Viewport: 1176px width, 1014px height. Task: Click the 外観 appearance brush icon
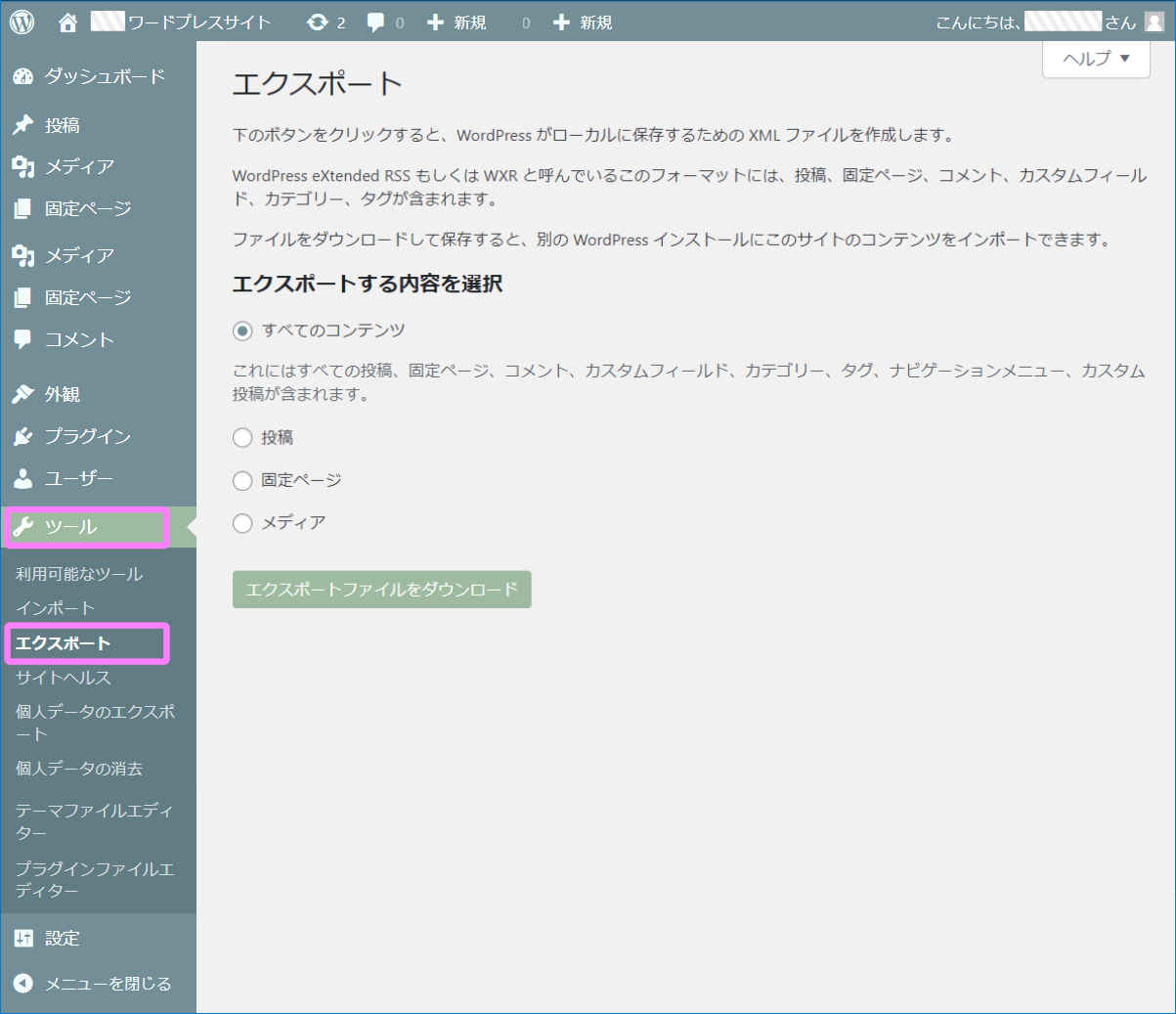pyautogui.click(x=22, y=394)
